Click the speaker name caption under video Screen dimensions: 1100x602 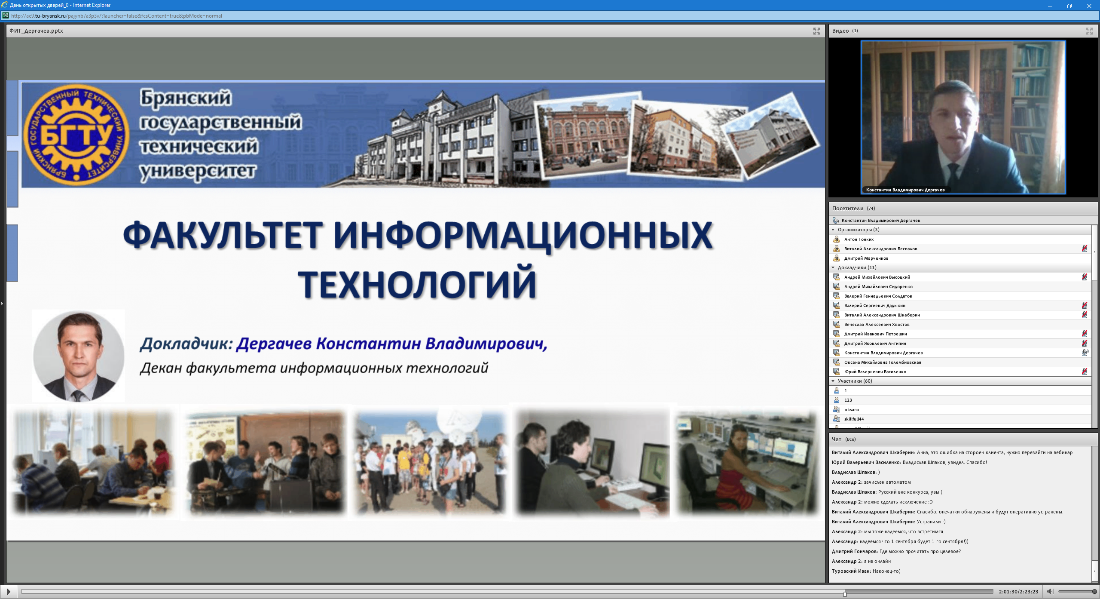[x=906, y=189]
